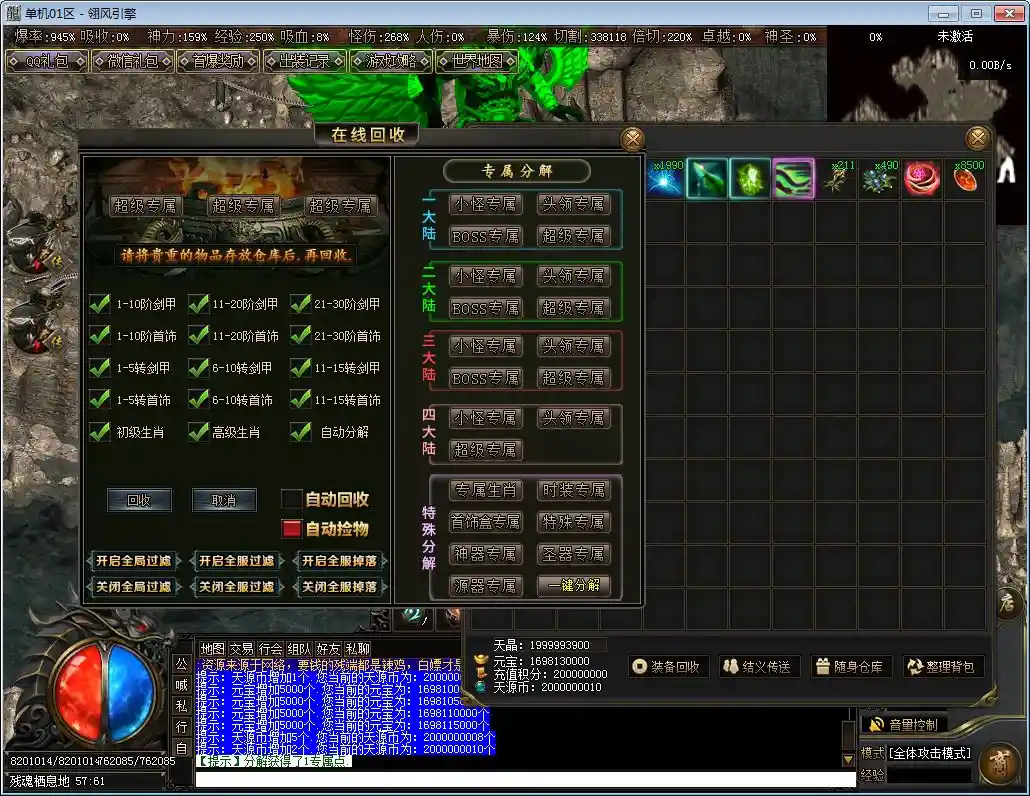Select the green striped item with purple border
Image resolution: width=1030 pixels, height=796 pixels.
coord(794,178)
